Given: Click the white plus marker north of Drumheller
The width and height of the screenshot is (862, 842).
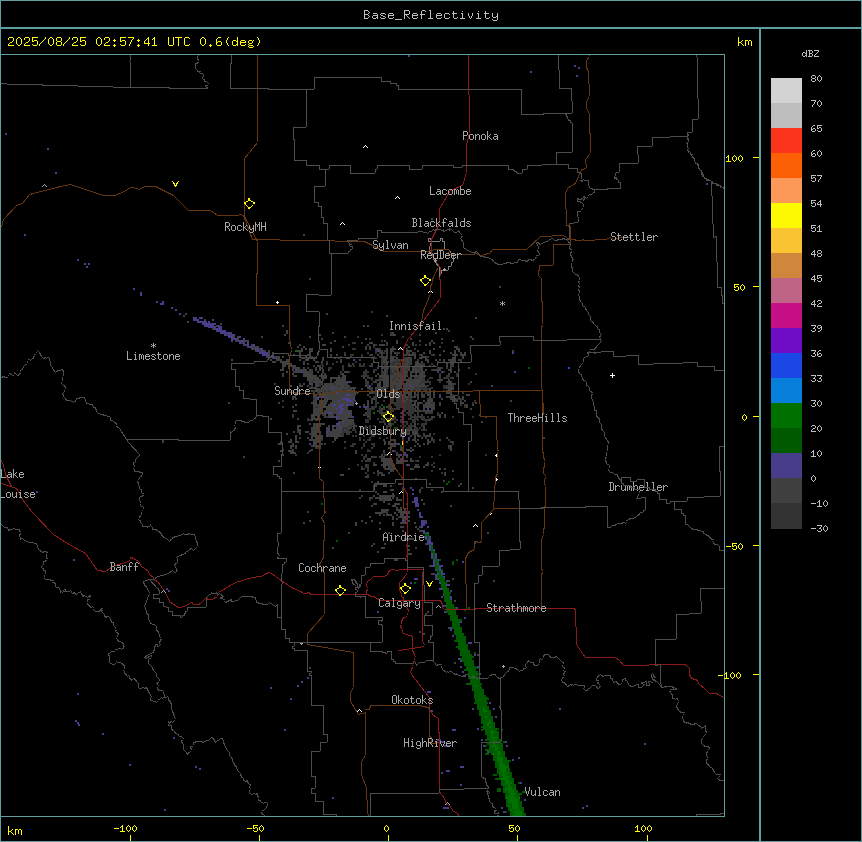Looking at the screenshot, I should [612, 375].
